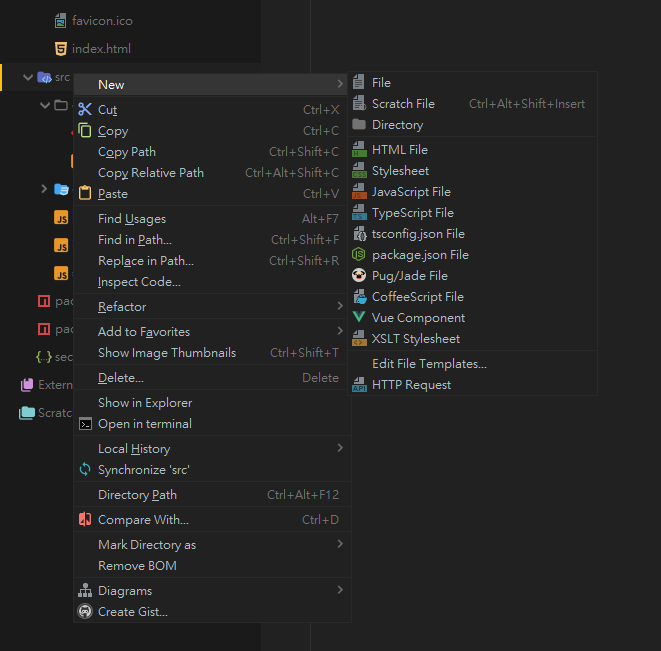Click the Pug/Jade File icon
The width and height of the screenshot is (661, 651).
(359, 276)
